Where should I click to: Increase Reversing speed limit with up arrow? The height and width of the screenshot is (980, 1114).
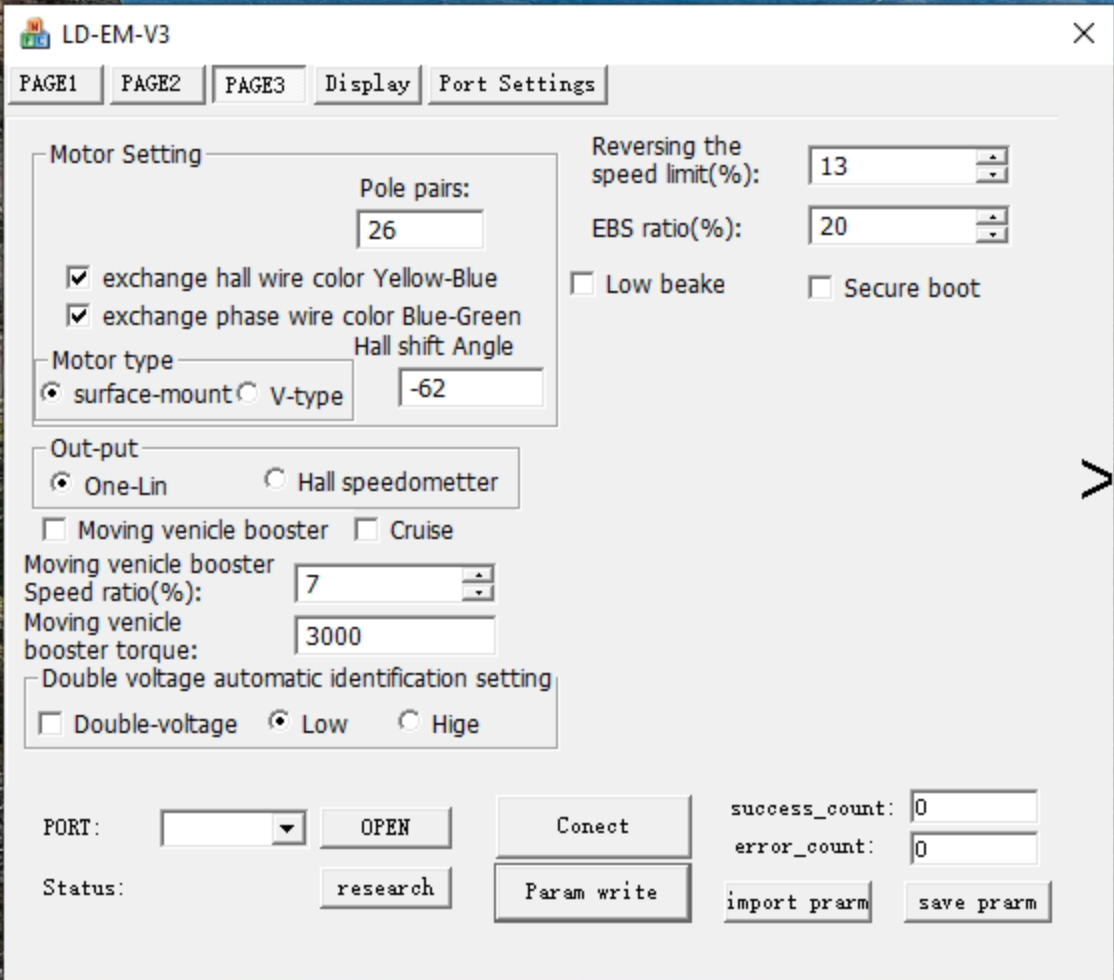pos(991,157)
